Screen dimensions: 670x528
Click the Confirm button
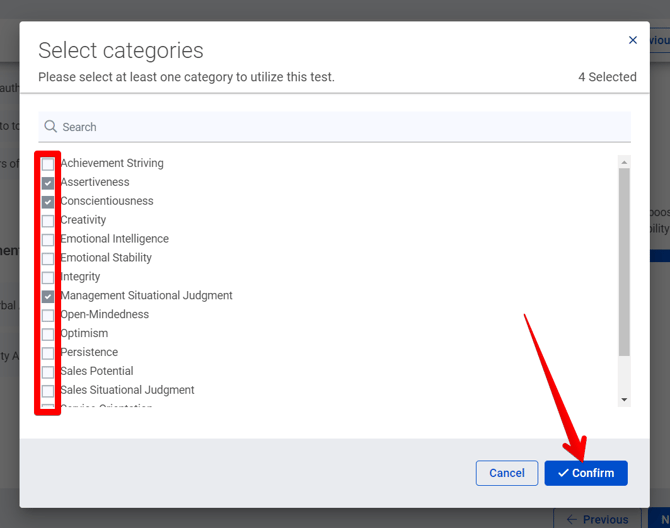click(586, 473)
